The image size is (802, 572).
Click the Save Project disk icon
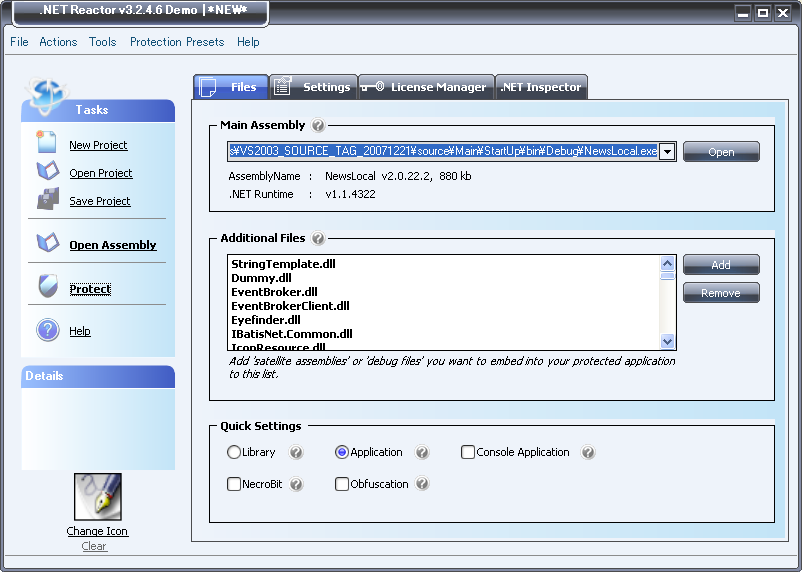[47, 200]
